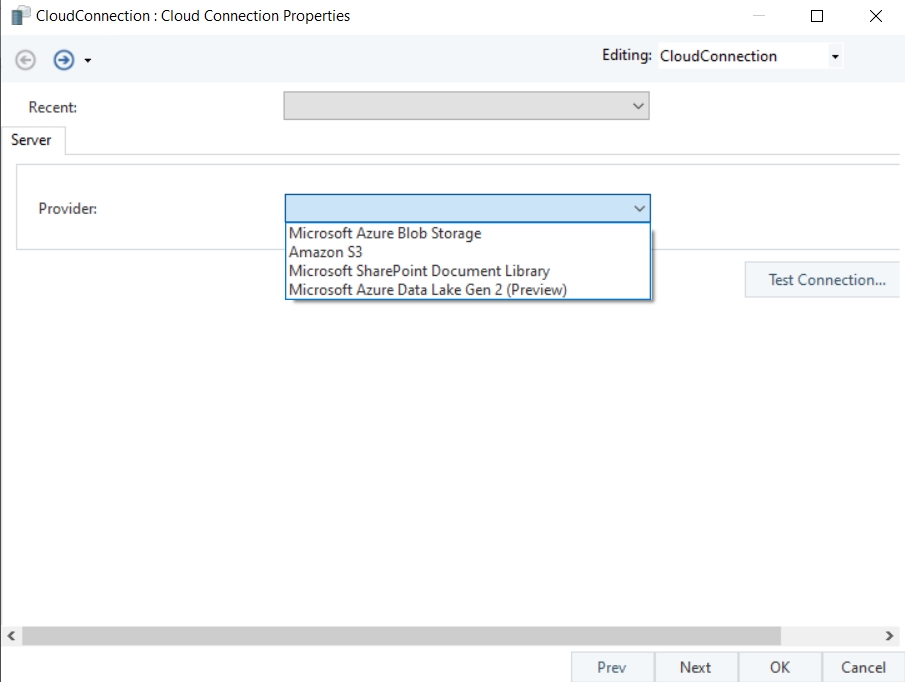The width and height of the screenshot is (905, 682).
Task: Click the back navigation arrow icon
Action: (26, 60)
